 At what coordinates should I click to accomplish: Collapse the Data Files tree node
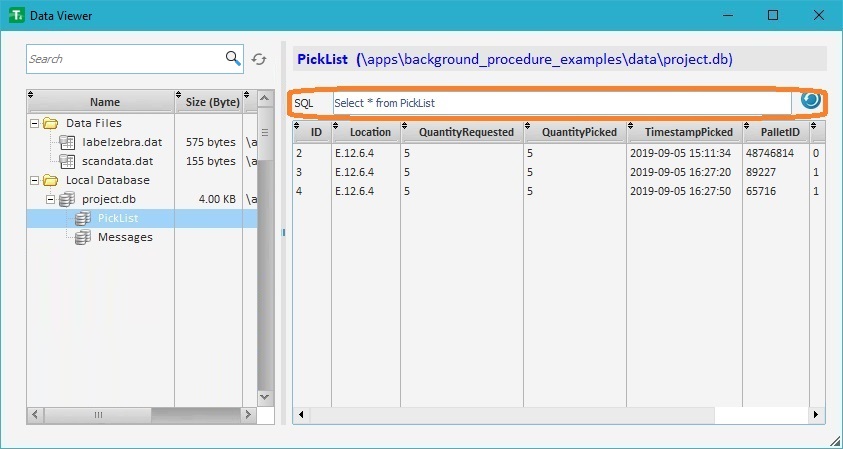pyautogui.click(x=34, y=123)
